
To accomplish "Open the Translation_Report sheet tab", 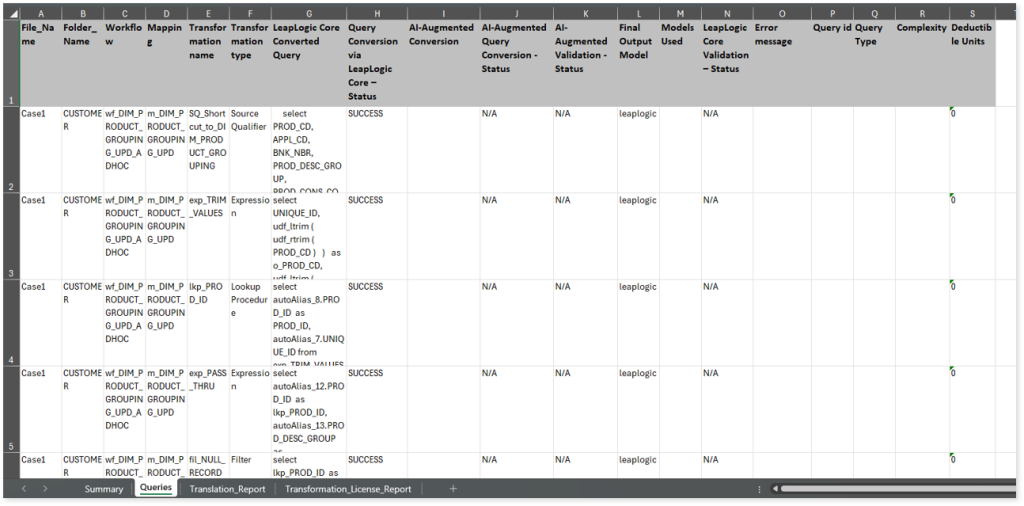I will [226, 489].
